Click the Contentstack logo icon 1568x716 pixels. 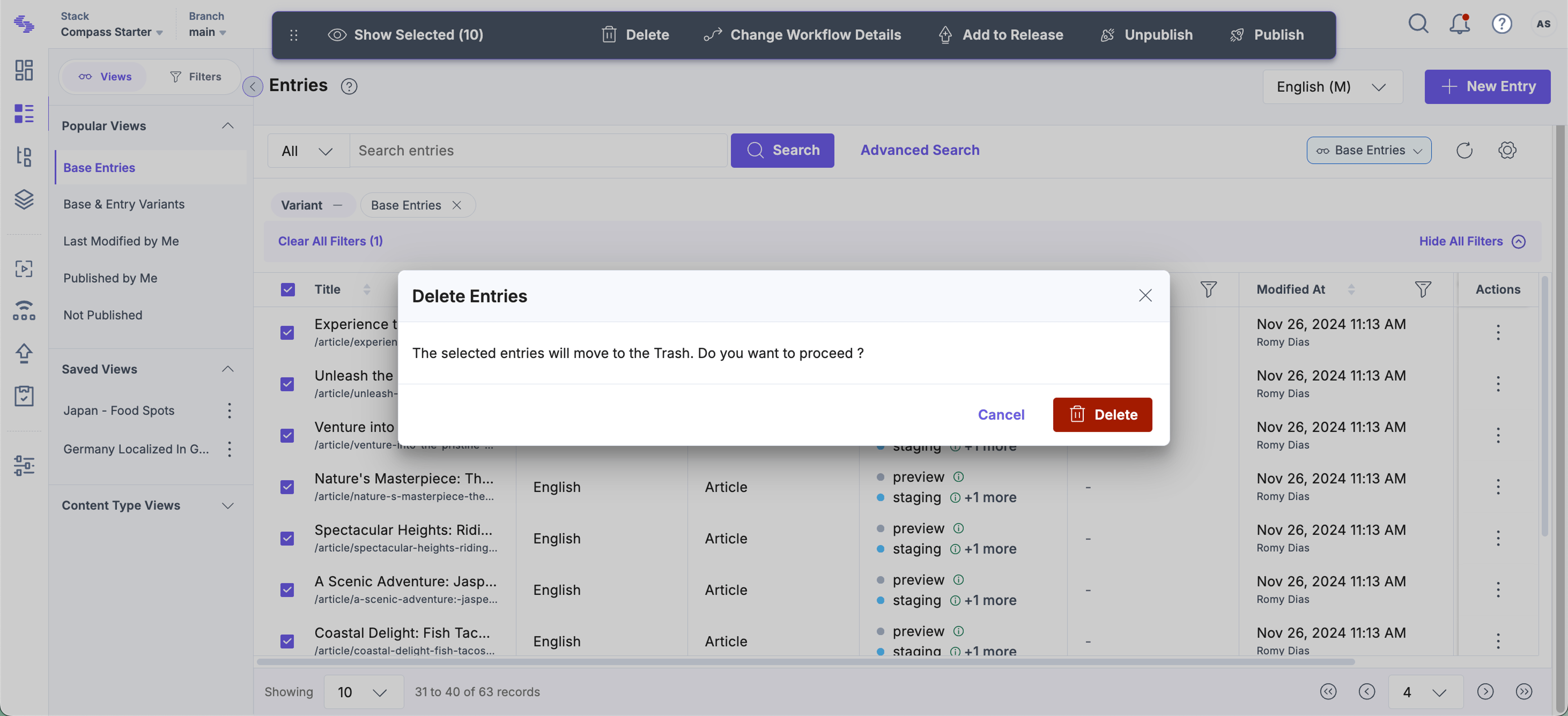pos(24,24)
